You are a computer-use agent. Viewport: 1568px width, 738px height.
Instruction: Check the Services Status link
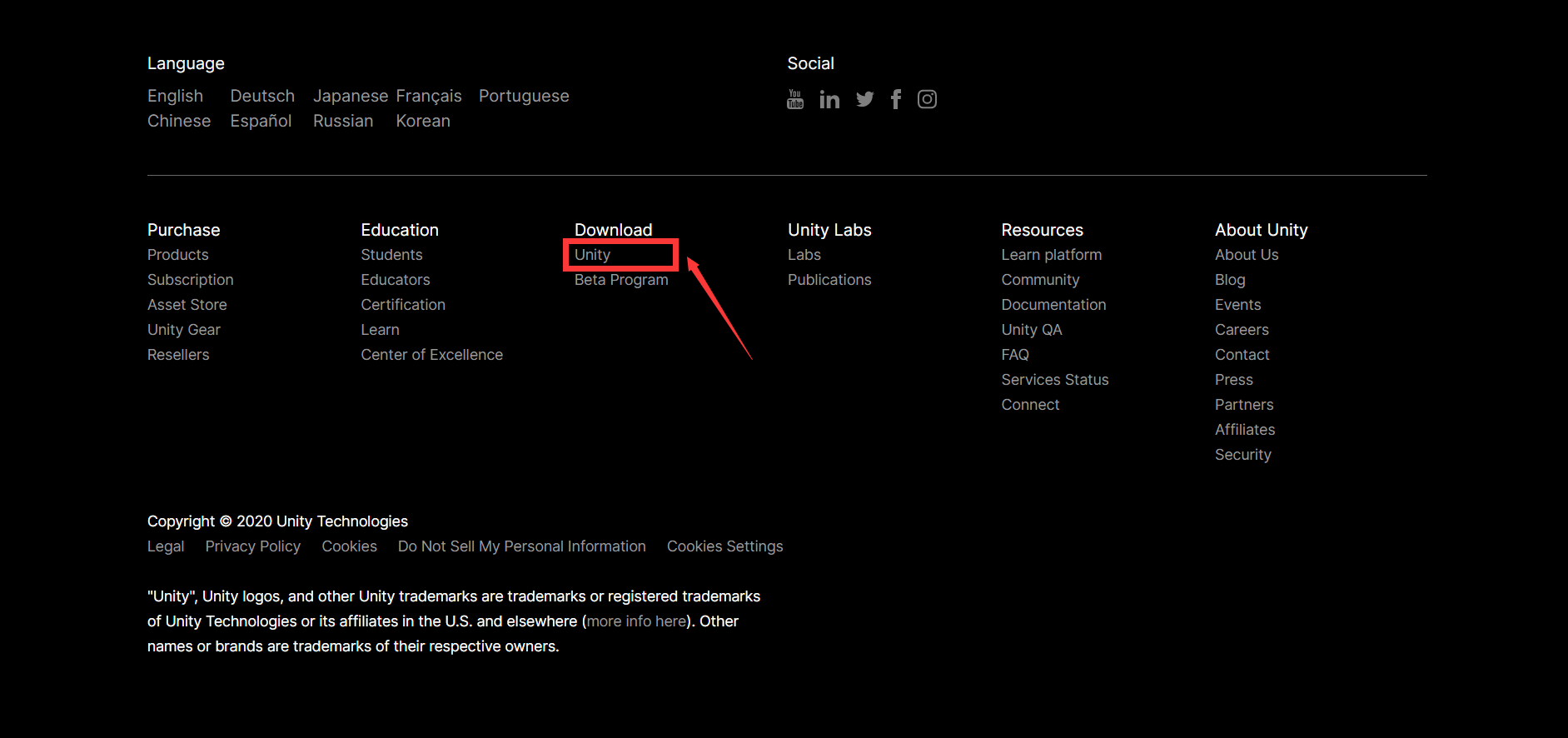[x=1055, y=380]
